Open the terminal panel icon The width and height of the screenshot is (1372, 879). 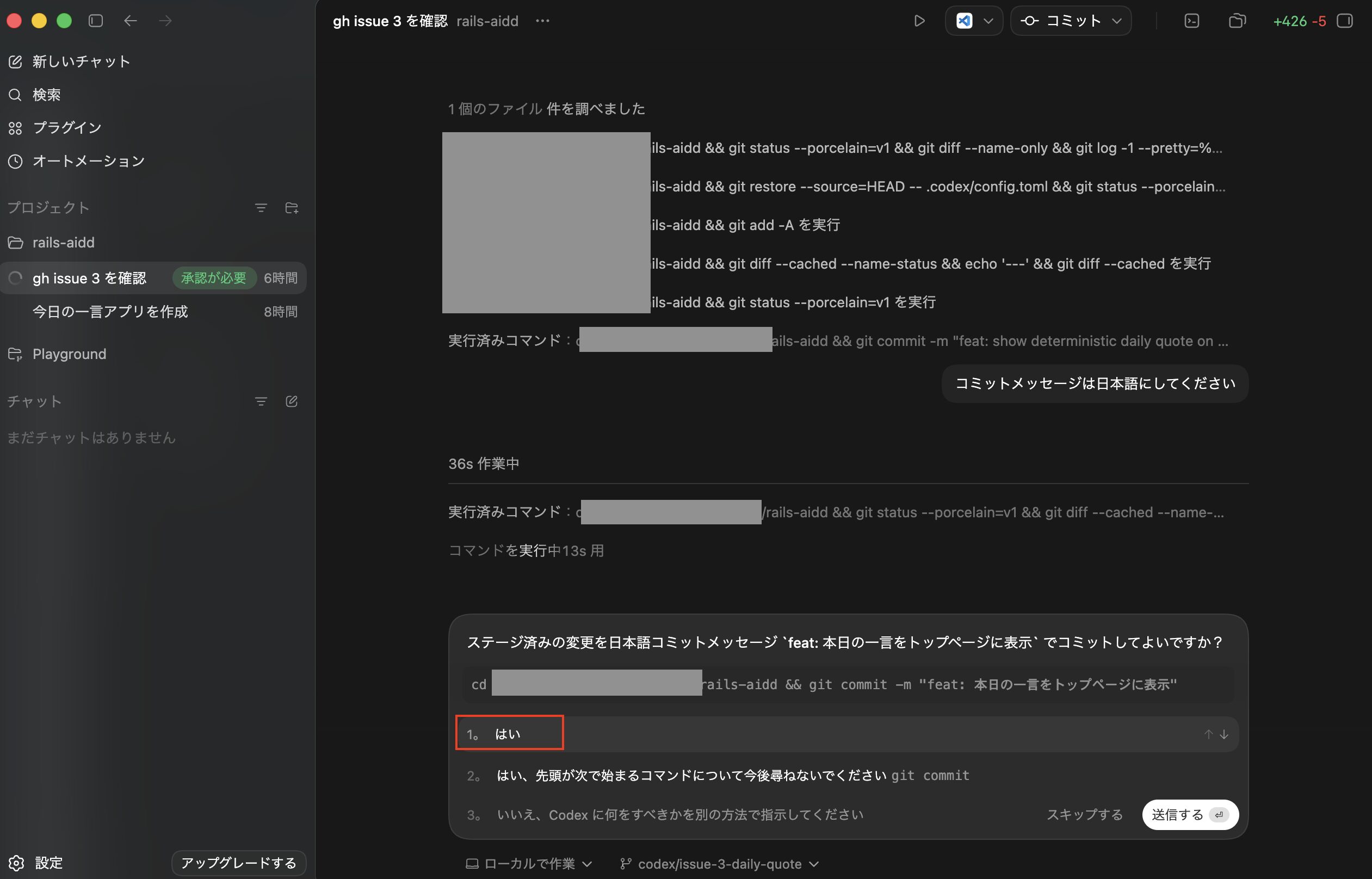[x=1191, y=21]
